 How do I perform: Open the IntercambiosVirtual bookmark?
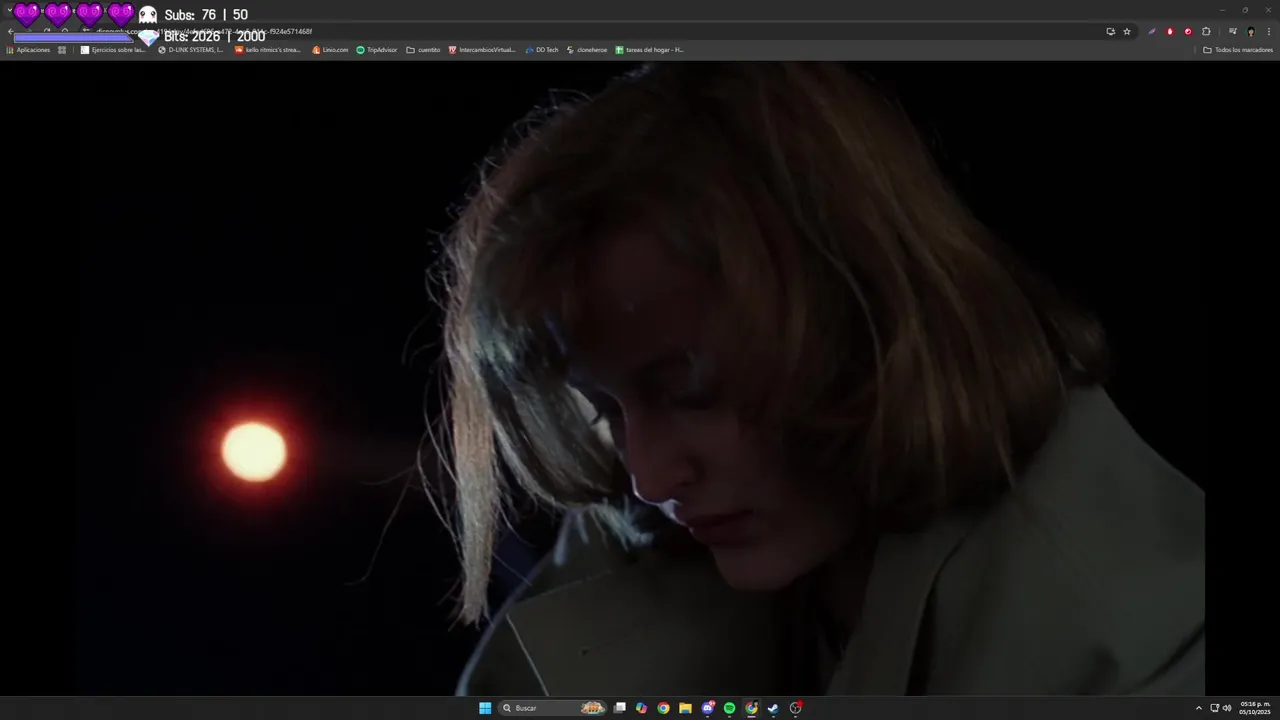tap(482, 50)
